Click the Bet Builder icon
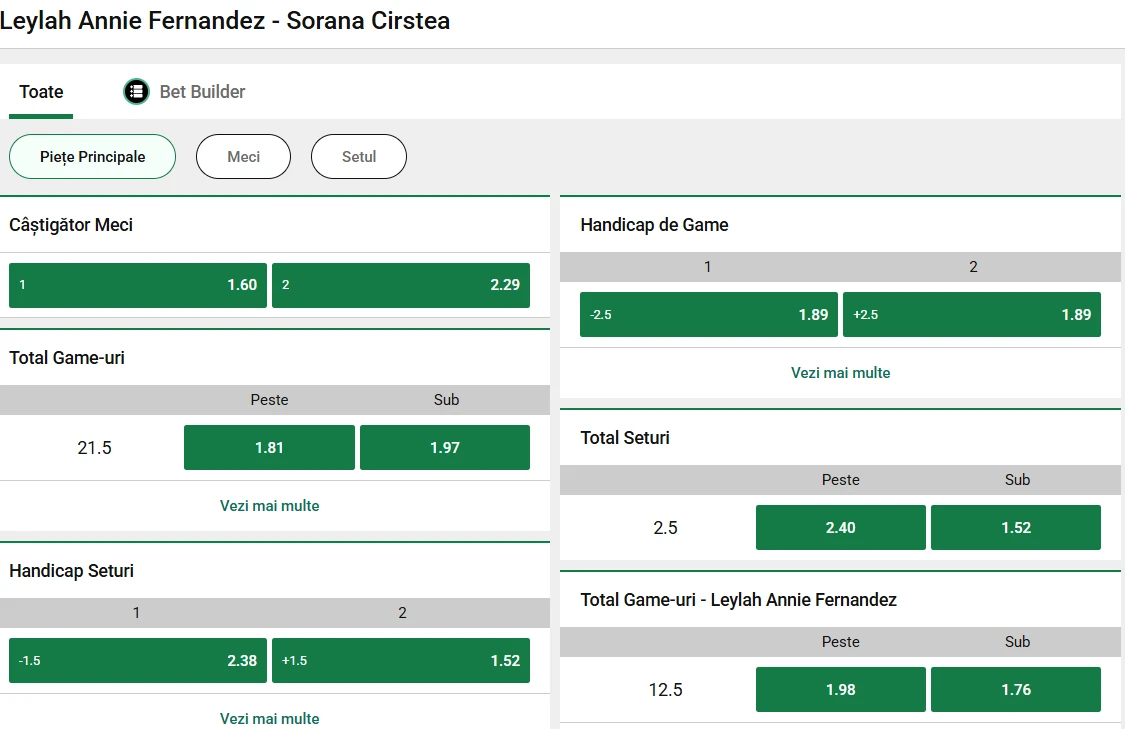This screenshot has height=729, width=1125. tap(136, 92)
